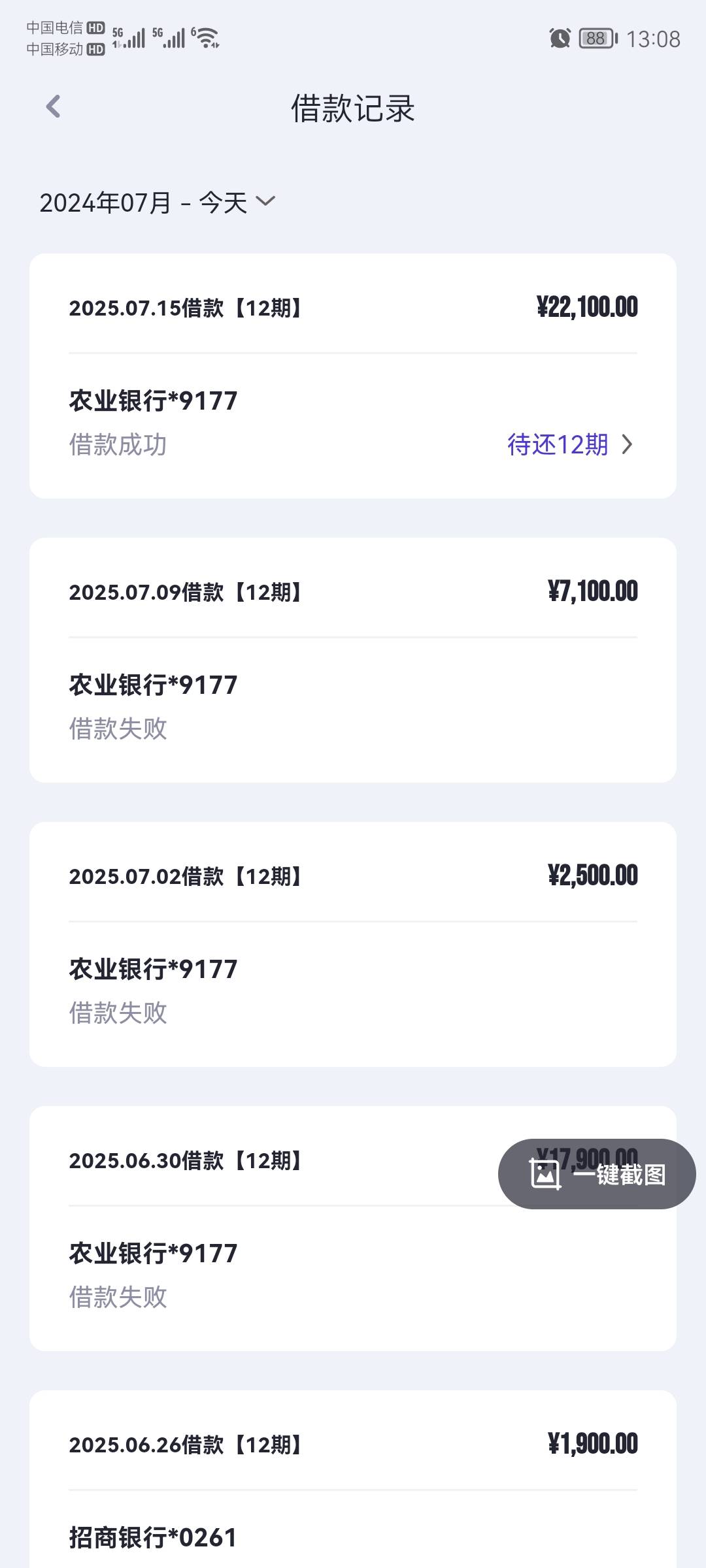Screen dimensions: 706x1568
Task: Tap the ¥7,100.00 loan amount
Action: click(593, 591)
